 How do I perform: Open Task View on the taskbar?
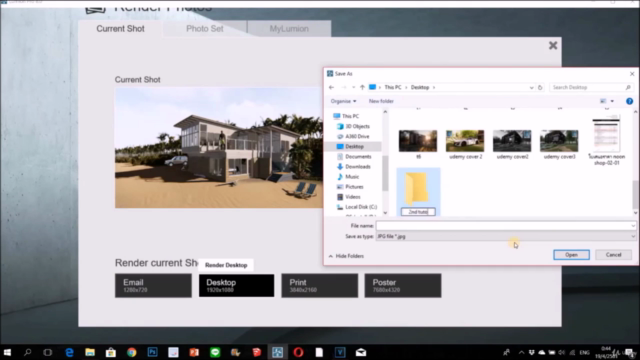48,352
